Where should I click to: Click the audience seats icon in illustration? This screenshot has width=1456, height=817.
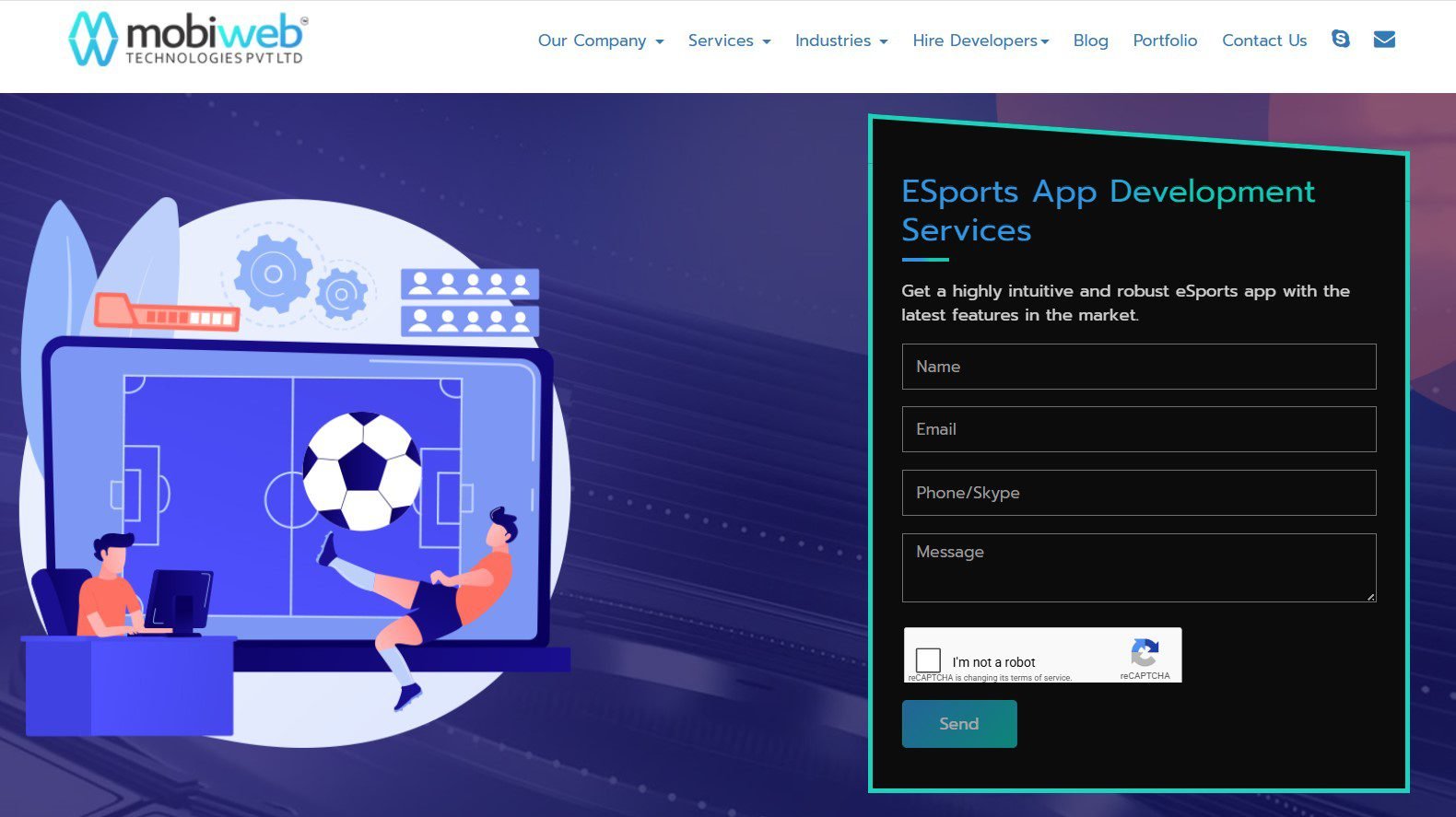[x=470, y=302]
